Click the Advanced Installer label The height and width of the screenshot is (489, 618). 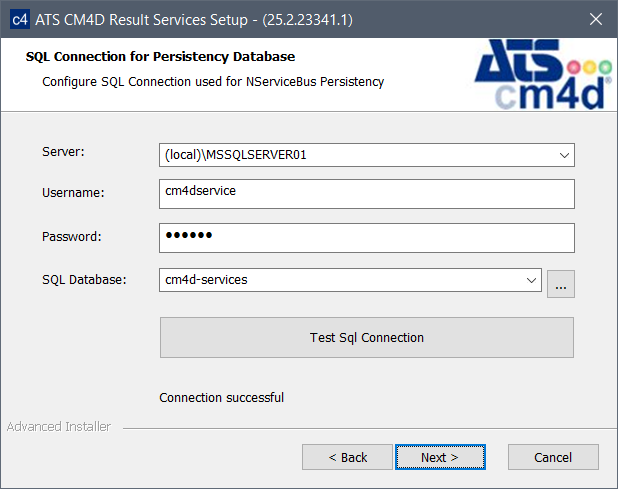pos(59,427)
